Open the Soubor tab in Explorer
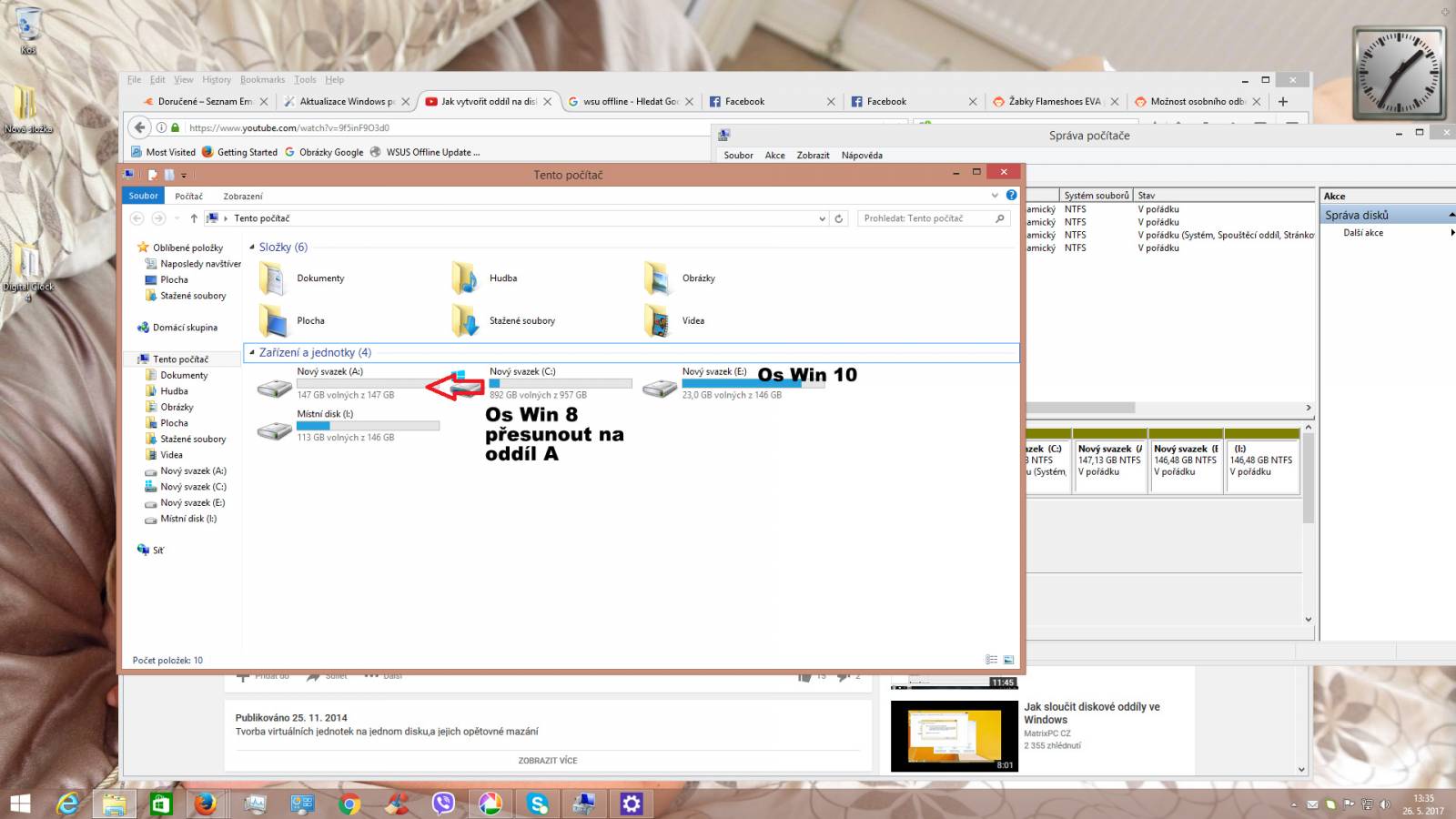The image size is (1456, 819). pos(143,196)
